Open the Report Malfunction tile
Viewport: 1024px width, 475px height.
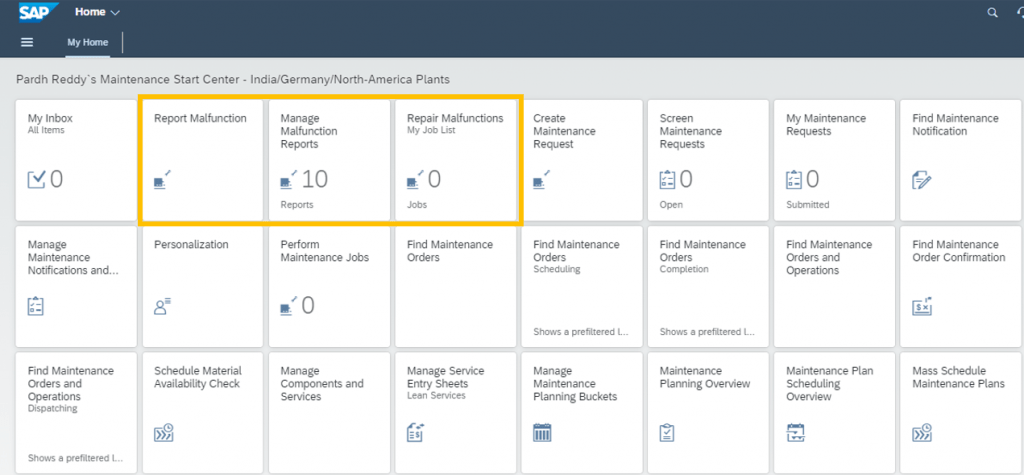(202, 160)
